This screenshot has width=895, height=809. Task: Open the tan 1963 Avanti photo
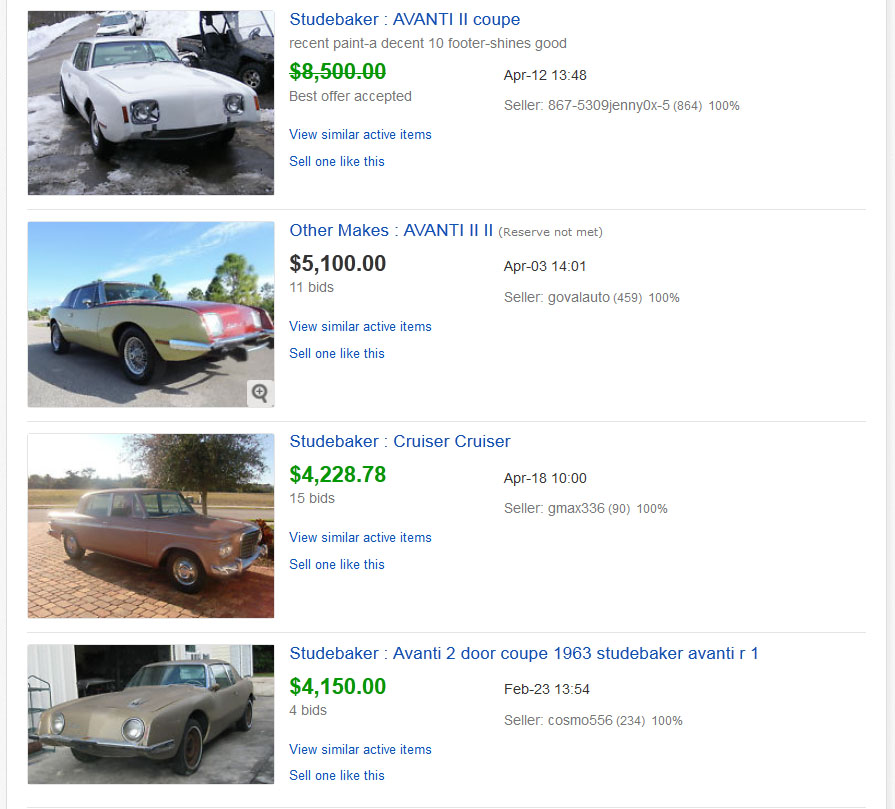(151, 714)
